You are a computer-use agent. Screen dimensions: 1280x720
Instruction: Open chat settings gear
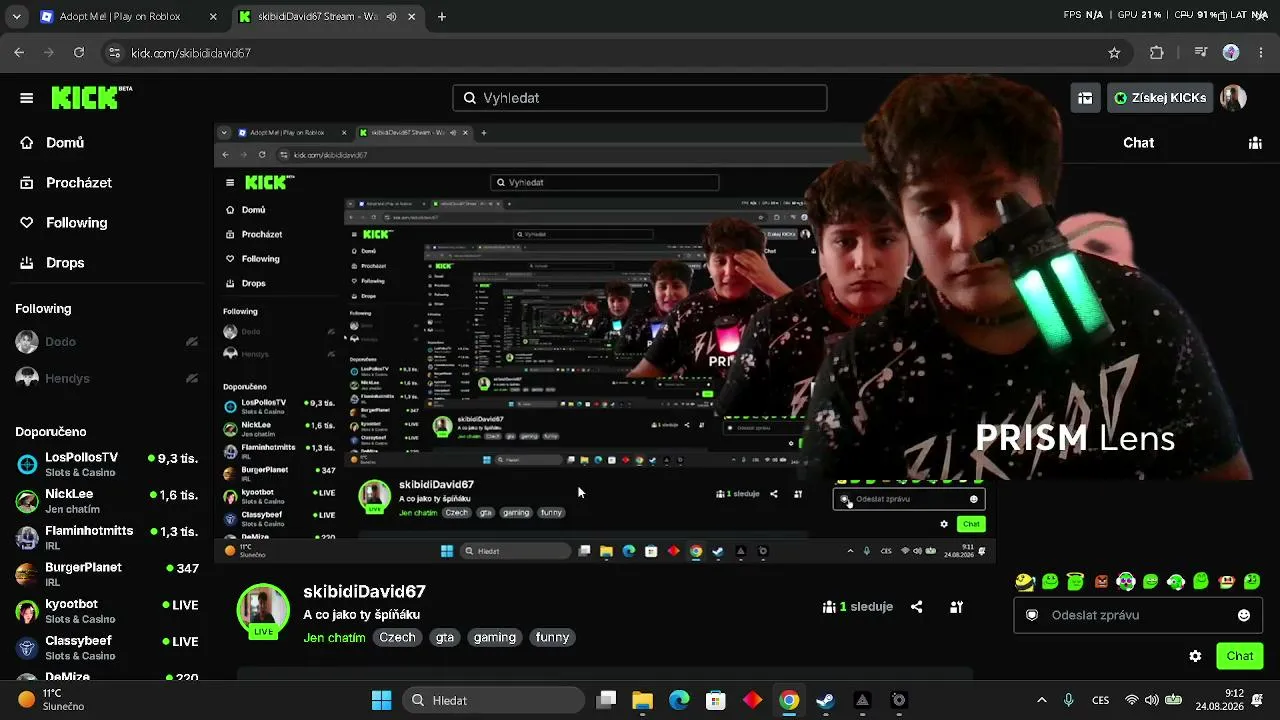(x=1195, y=656)
